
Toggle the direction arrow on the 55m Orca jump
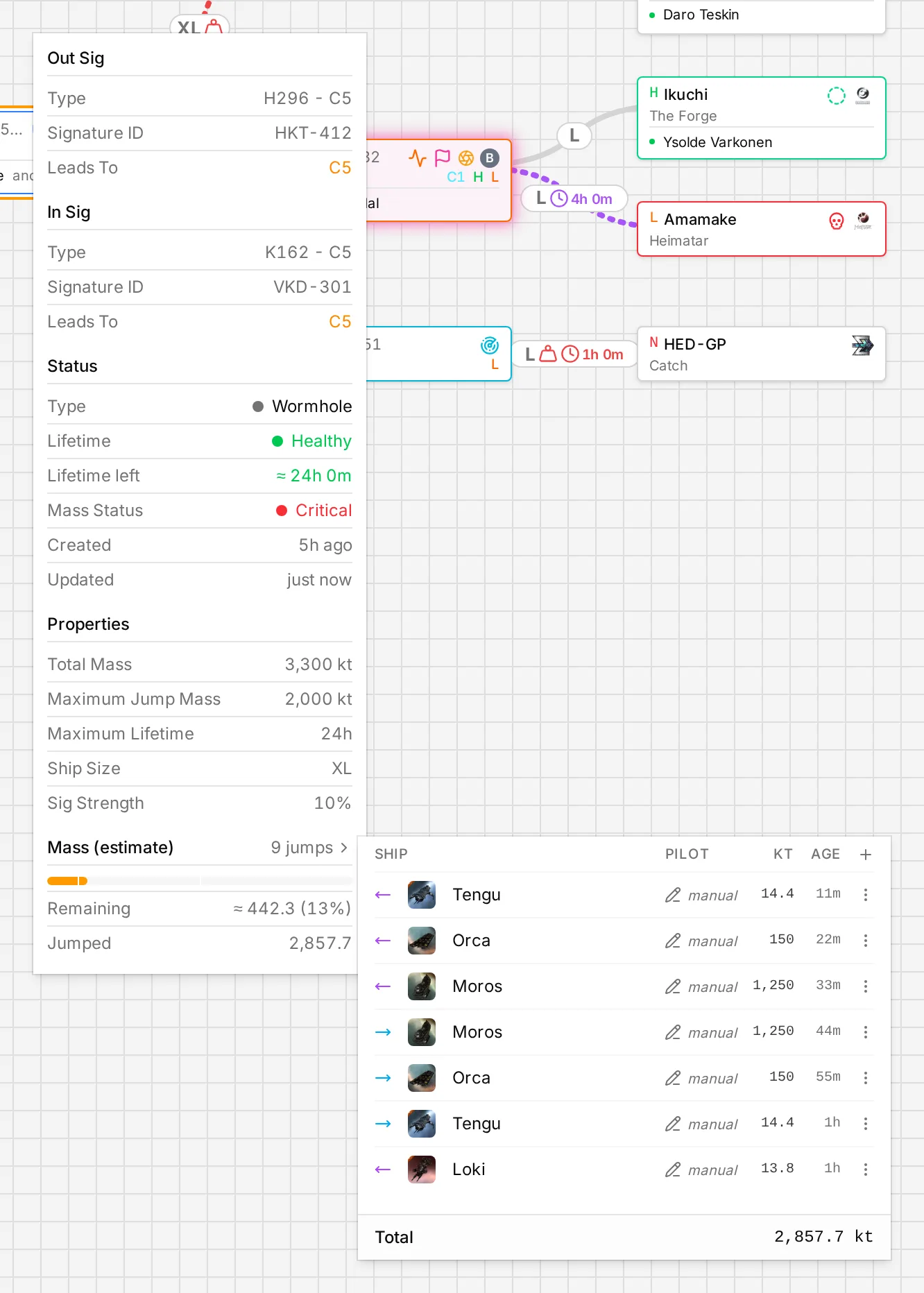click(383, 1078)
